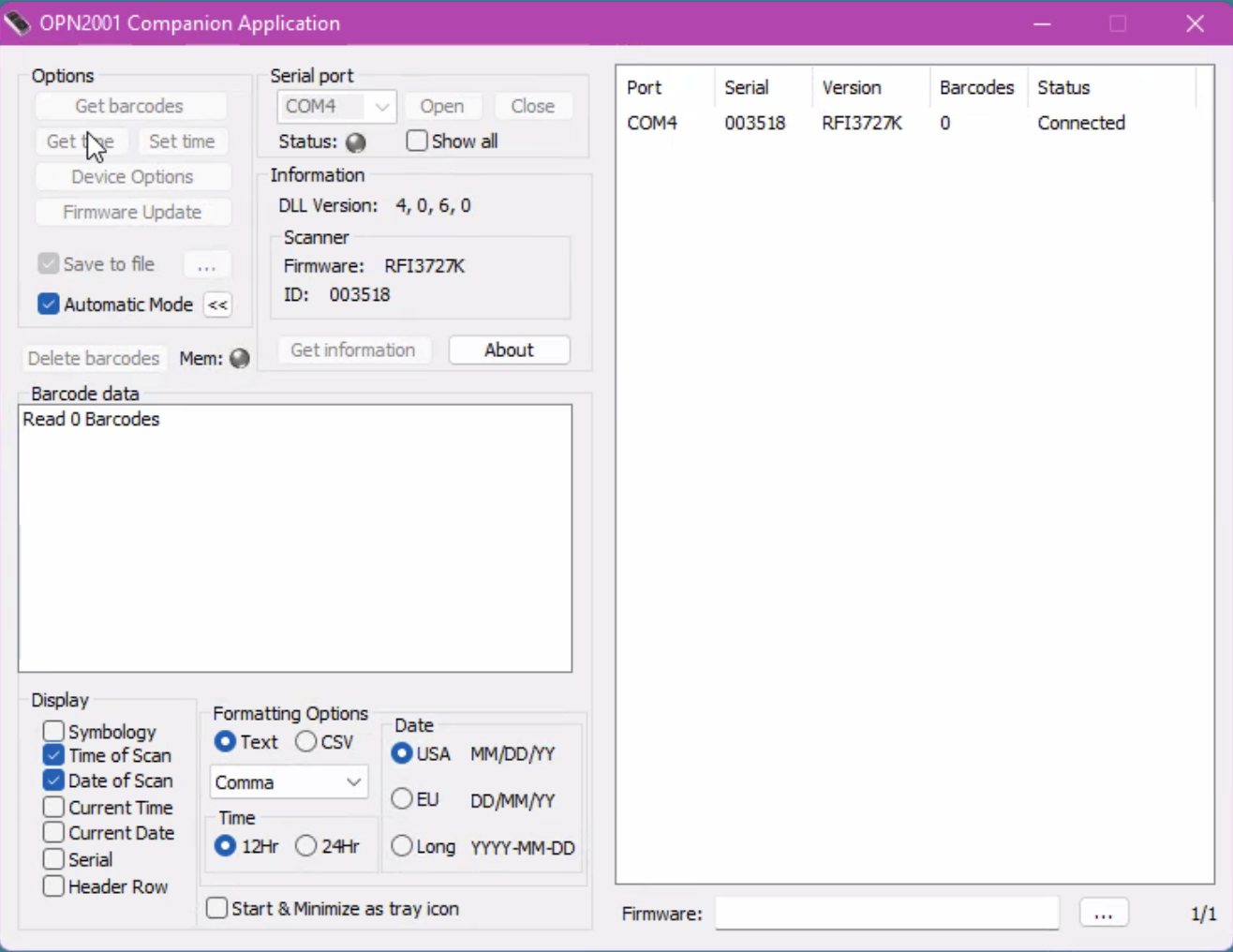
Task: Disable Automatic Mode
Action: pyautogui.click(x=49, y=305)
